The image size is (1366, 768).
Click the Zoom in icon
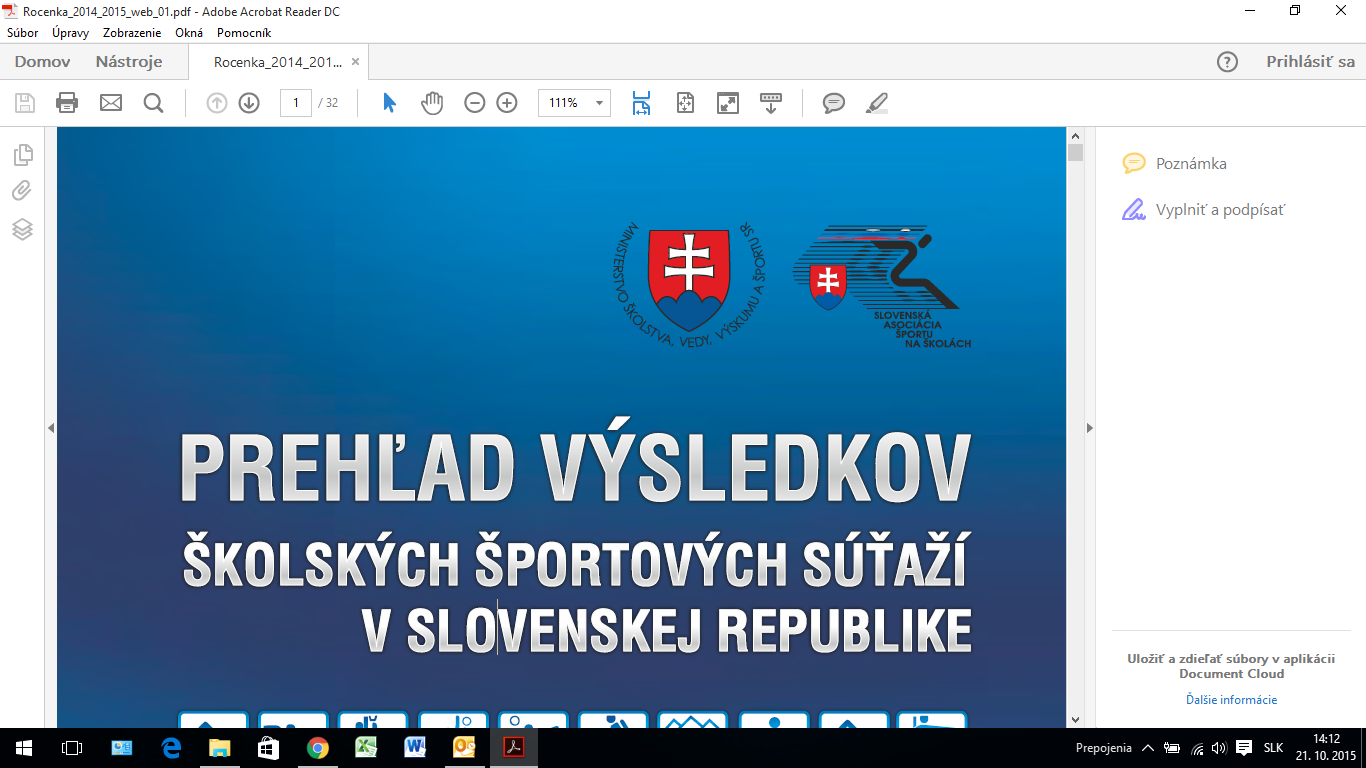coord(508,102)
